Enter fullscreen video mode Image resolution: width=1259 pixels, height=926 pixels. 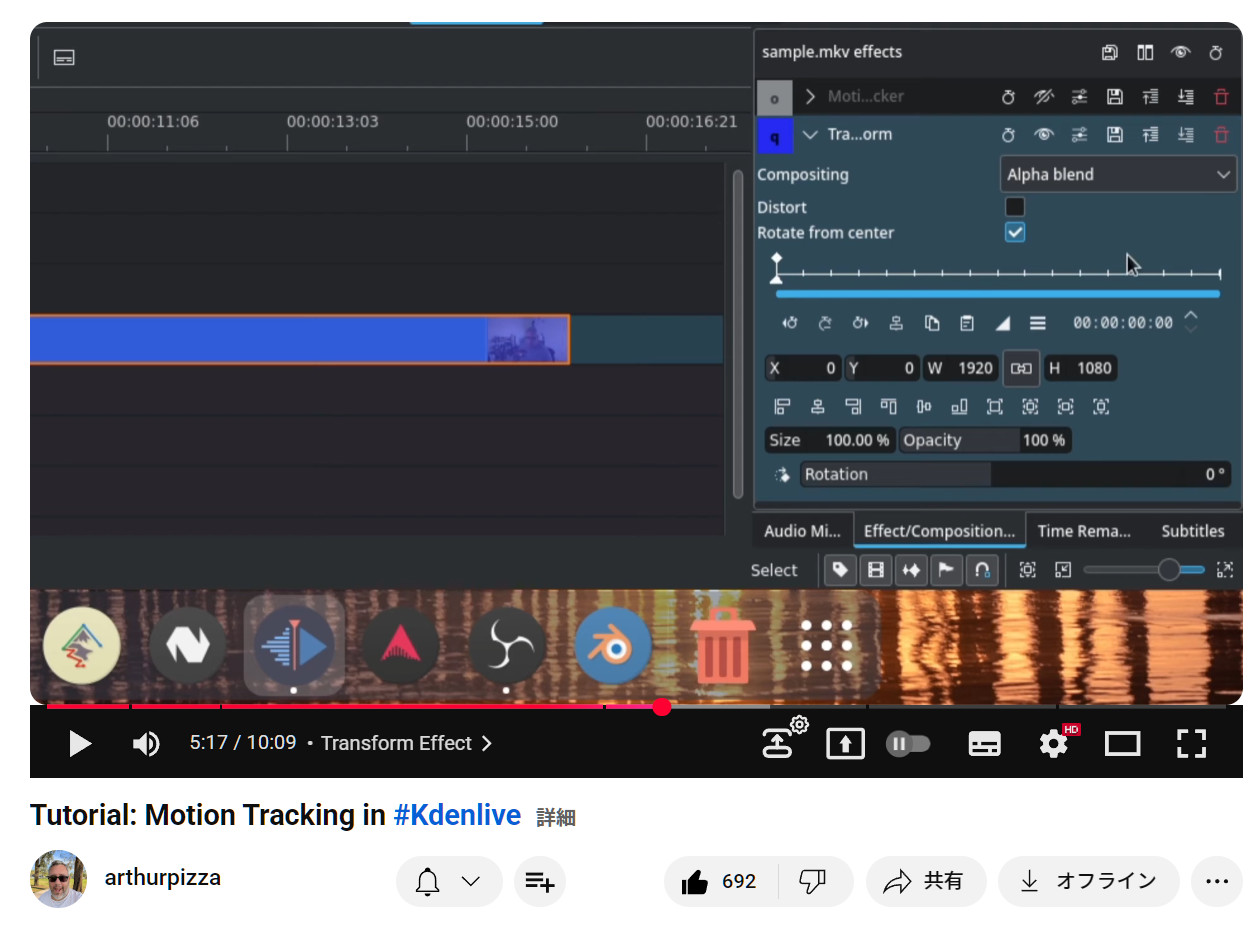[x=1191, y=744]
